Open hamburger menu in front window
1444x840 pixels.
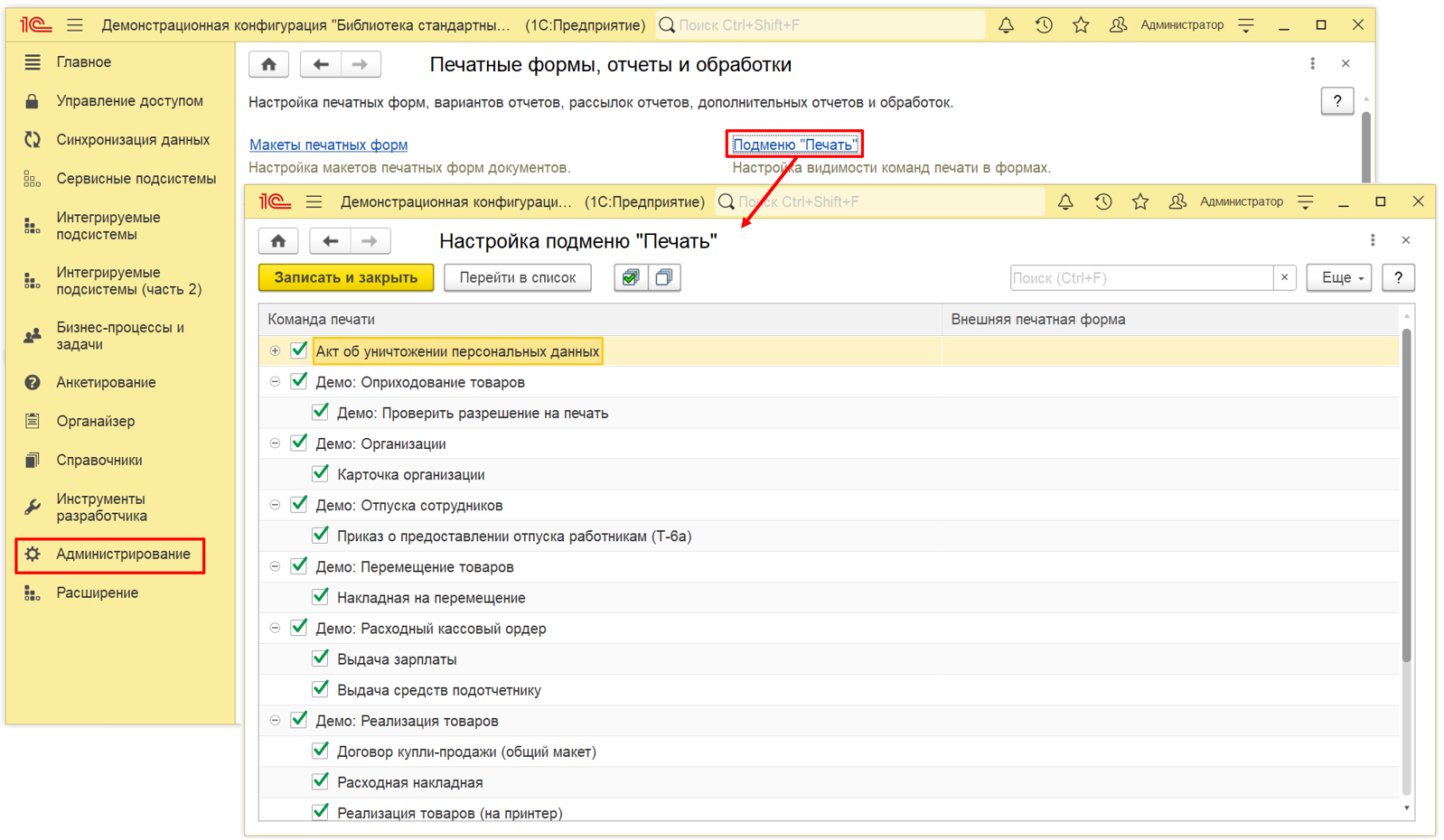314,201
